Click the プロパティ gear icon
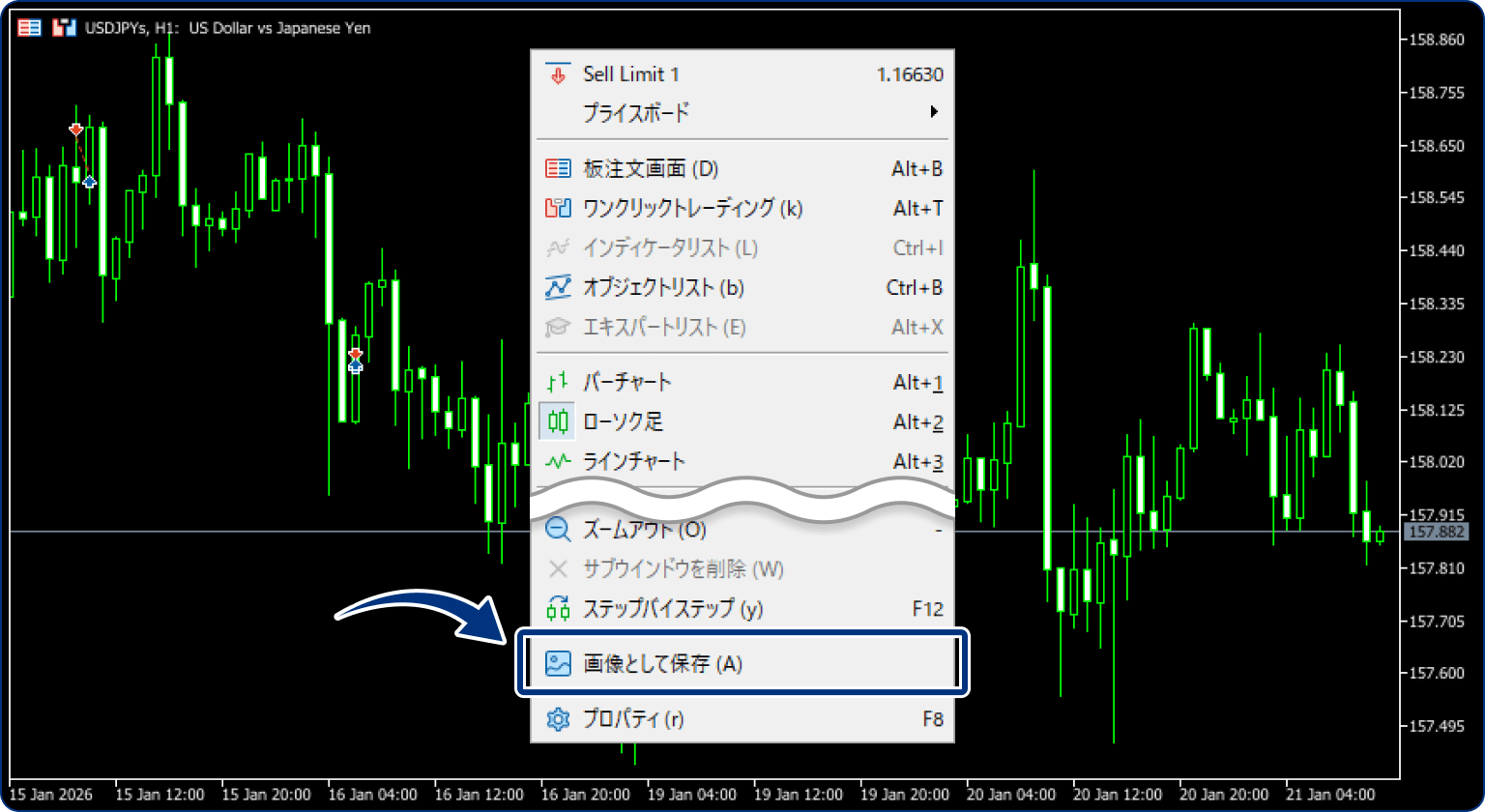 558,719
